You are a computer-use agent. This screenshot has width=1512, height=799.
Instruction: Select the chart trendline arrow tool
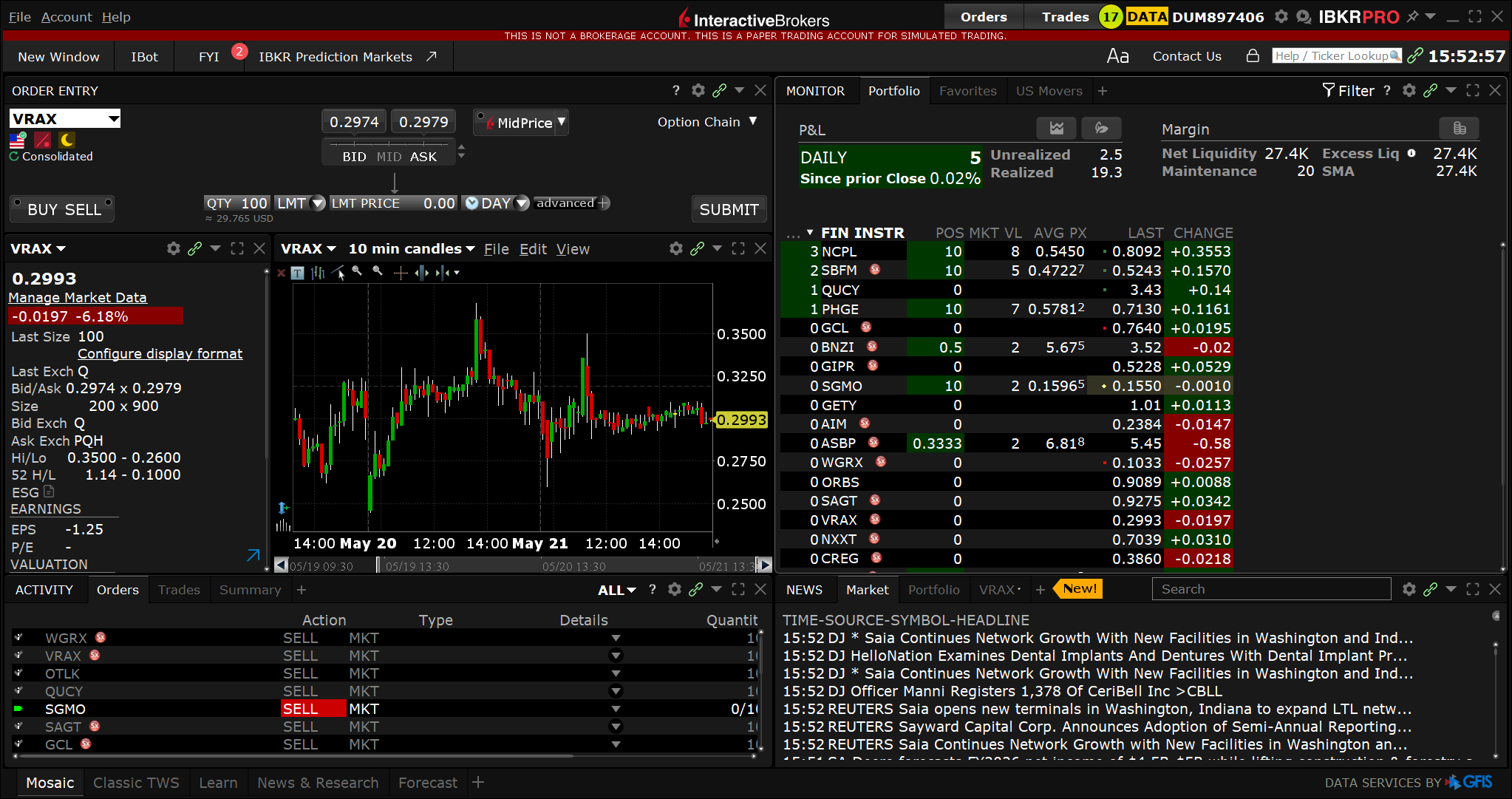click(x=338, y=273)
